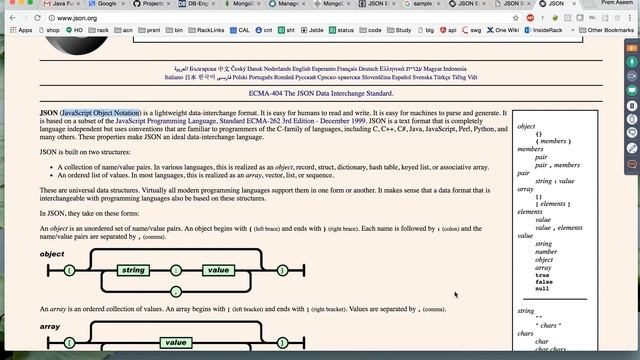Open the Deutsch translation link
This screenshot has width=640, height=360.
368,69
